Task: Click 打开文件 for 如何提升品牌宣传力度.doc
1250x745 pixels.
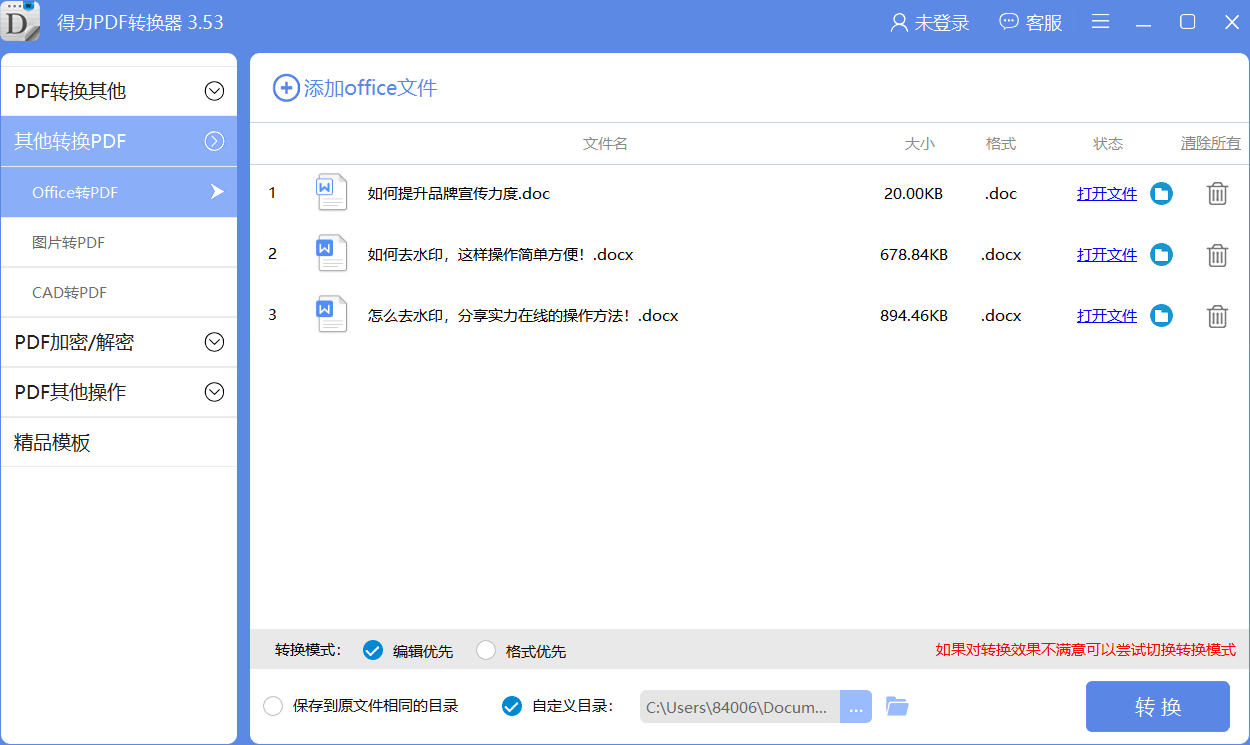Action: 1107,194
